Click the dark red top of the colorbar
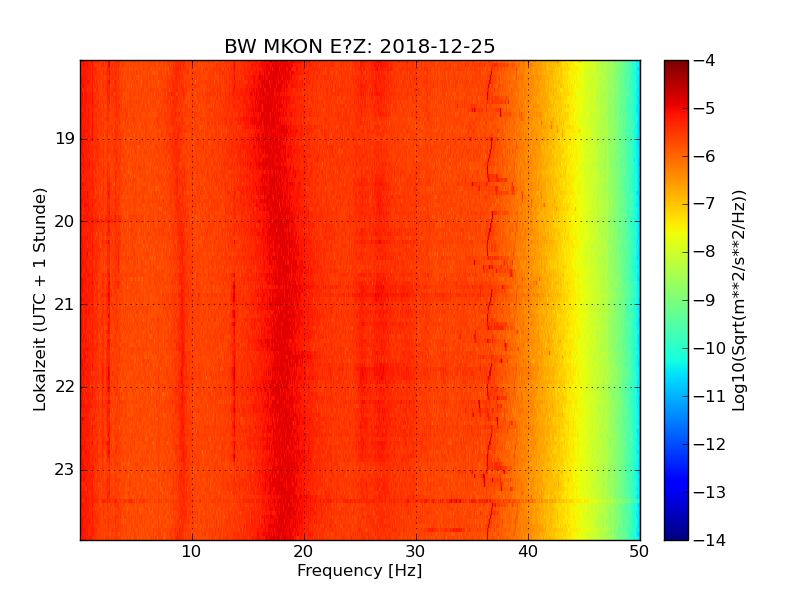800x600 pixels. click(x=677, y=69)
